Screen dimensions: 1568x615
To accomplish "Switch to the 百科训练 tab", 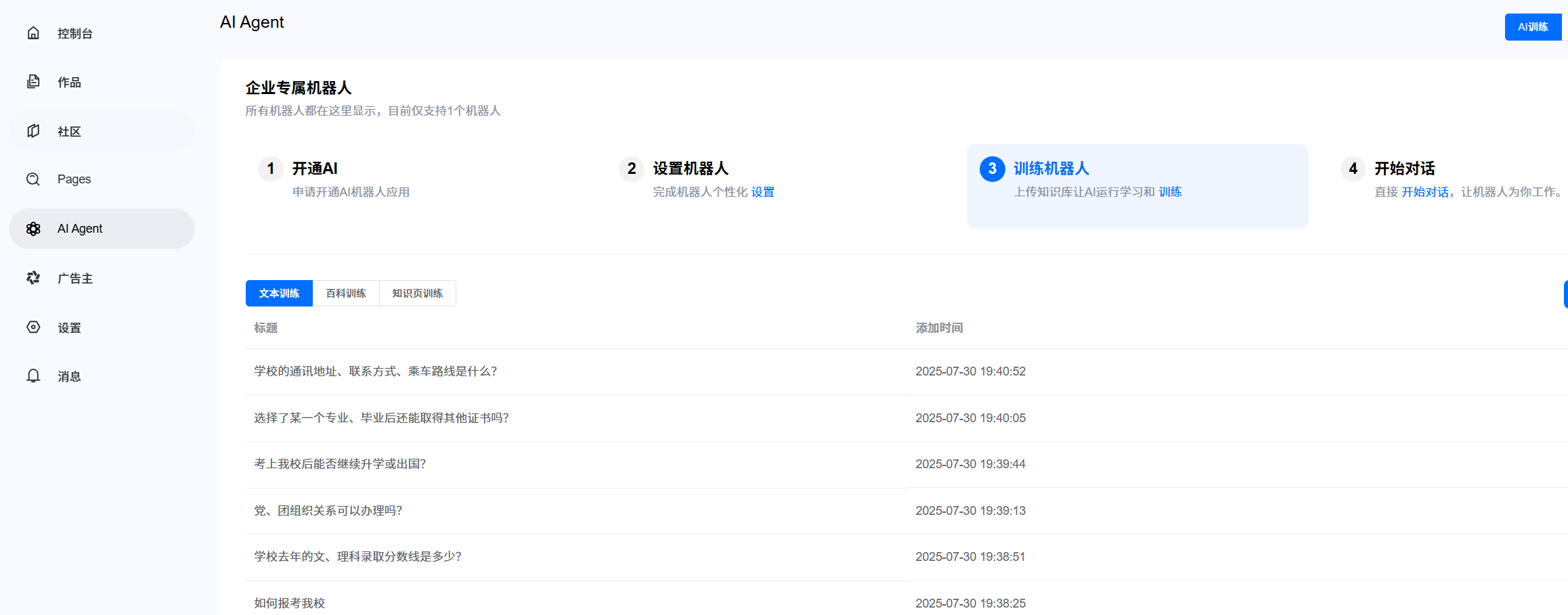I will pos(346,294).
